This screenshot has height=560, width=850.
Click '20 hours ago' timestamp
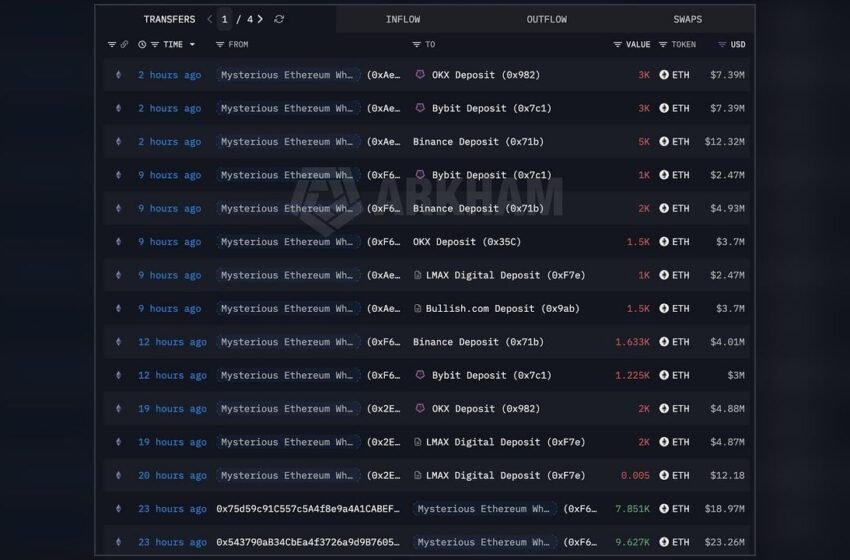tap(172, 475)
